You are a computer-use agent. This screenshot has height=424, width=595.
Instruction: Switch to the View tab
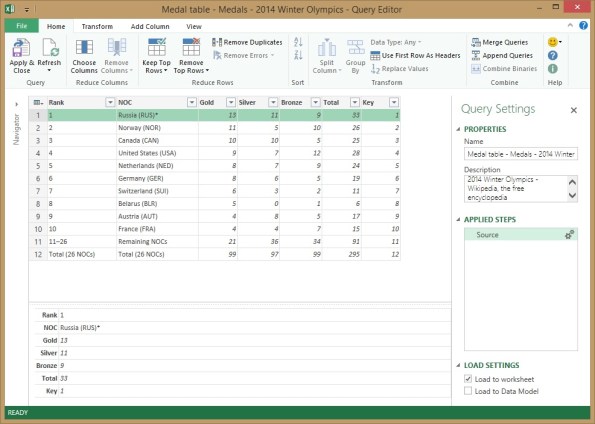[194, 26]
